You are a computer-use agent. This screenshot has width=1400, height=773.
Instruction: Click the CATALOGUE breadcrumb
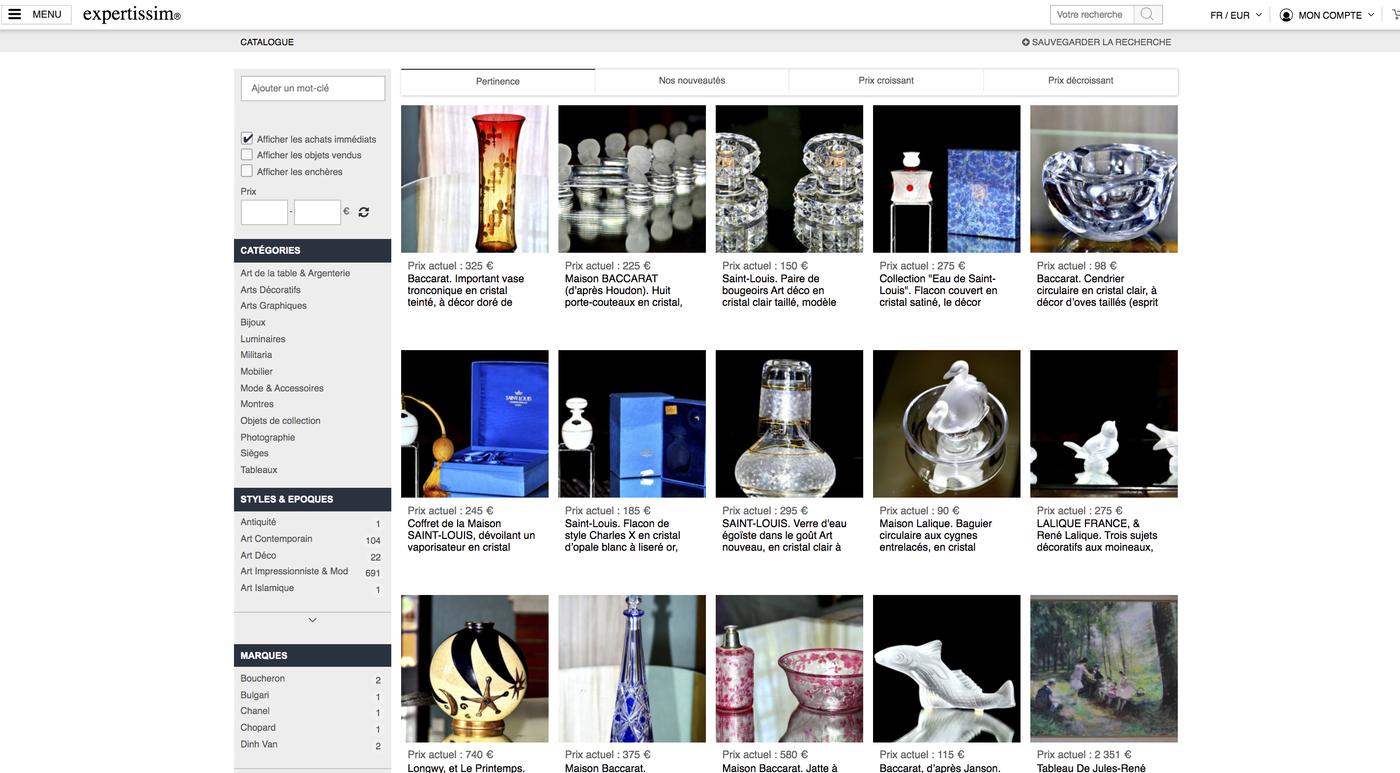267,42
